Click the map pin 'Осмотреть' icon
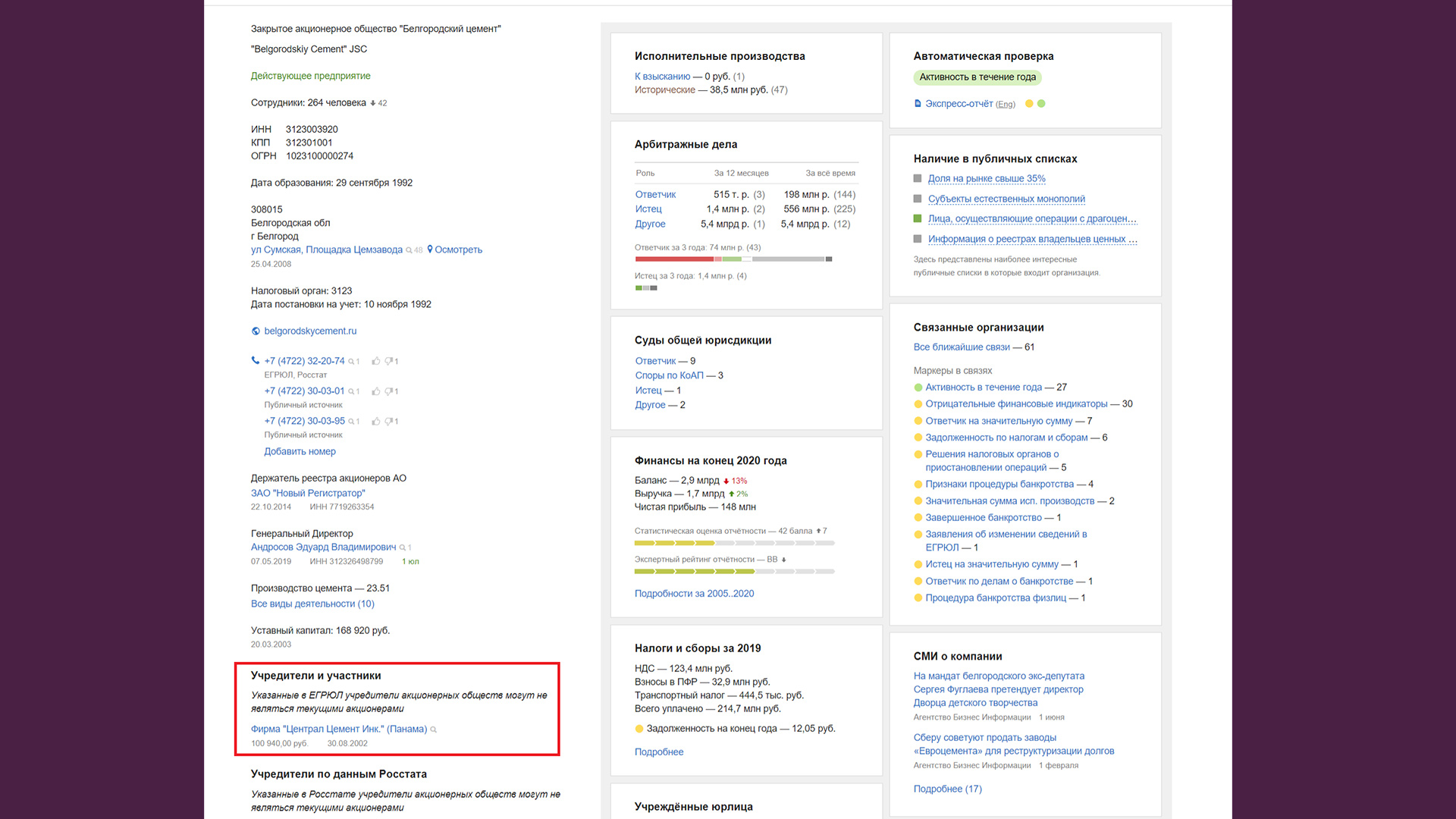This screenshot has height=819, width=1456. 430,249
